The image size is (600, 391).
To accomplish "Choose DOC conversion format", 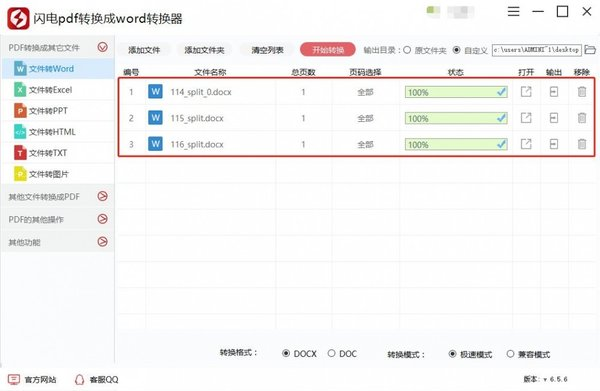I will (331, 353).
